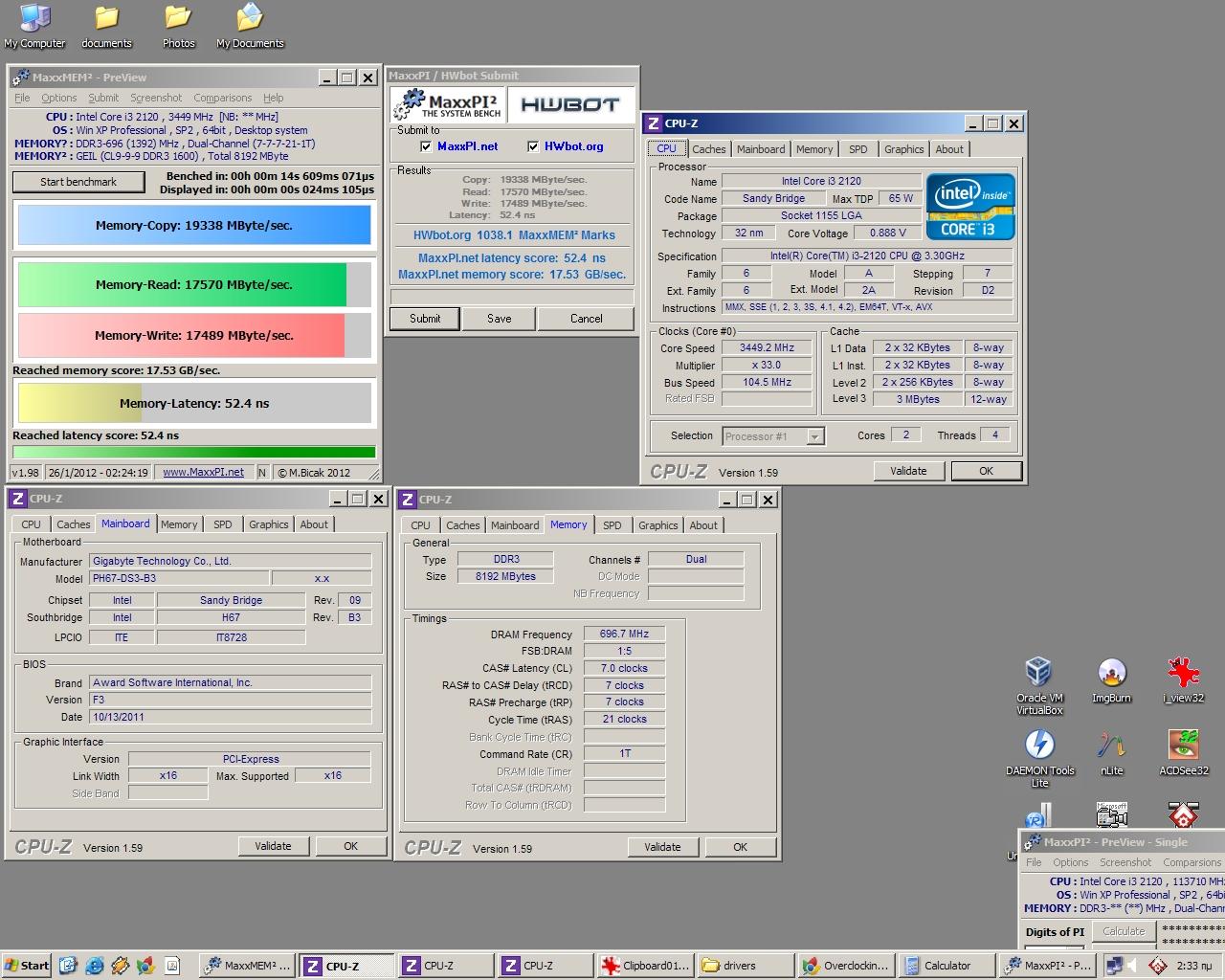Click the Internet Explorer quick launch icon

click(95, 966)
